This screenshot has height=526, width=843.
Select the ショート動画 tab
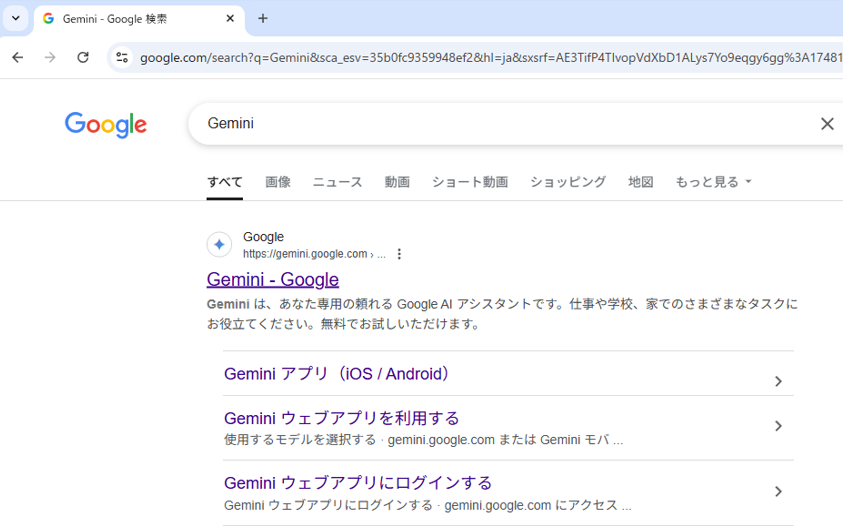(470, 182)
